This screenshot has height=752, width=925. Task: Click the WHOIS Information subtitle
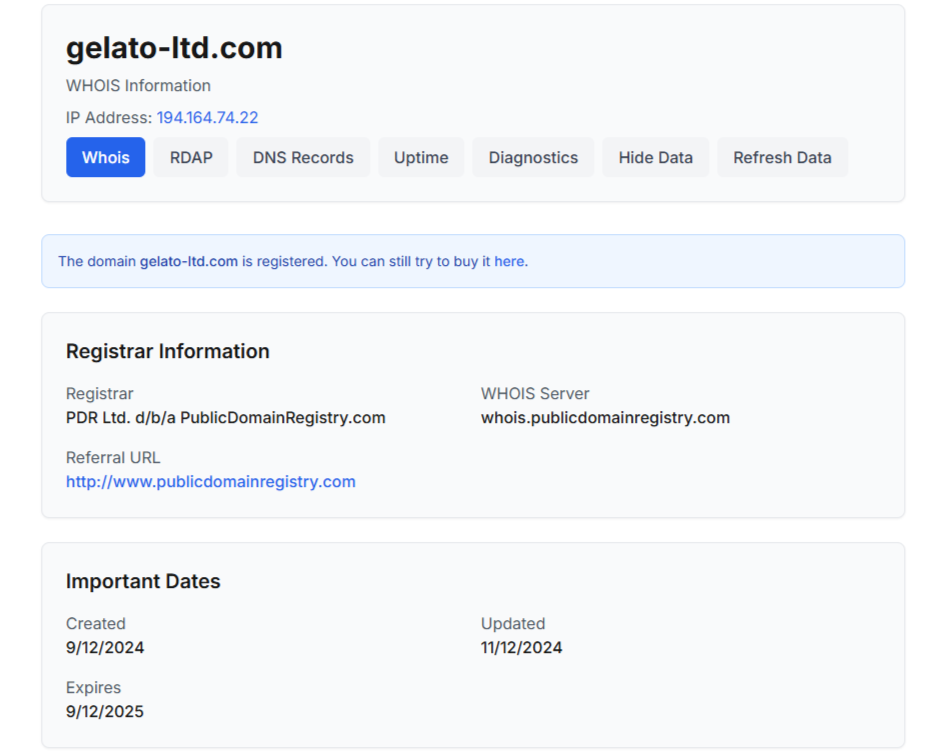tap(138, 86)
